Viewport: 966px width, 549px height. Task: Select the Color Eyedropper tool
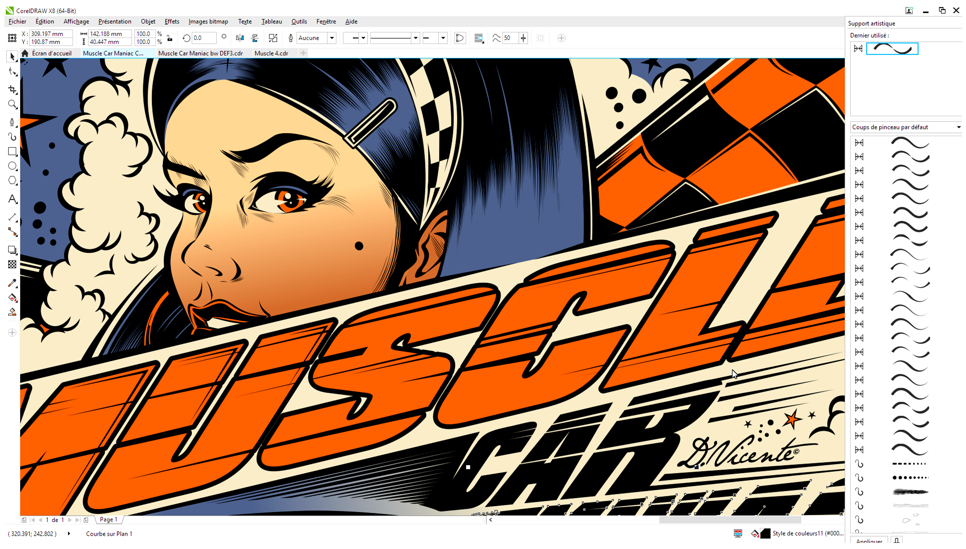pyautogui.click(x=12, y=283)
